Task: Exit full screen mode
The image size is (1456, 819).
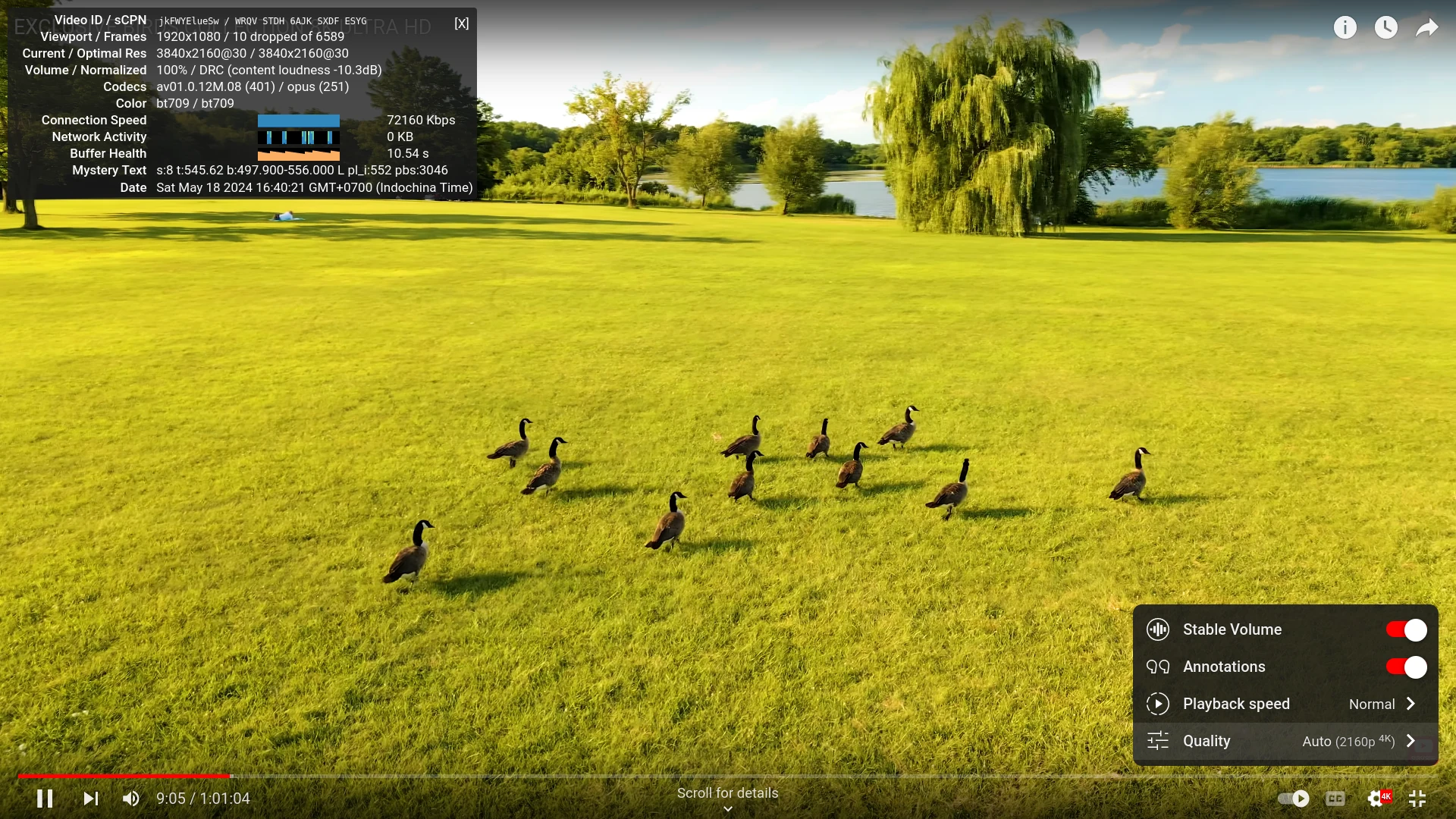Action: [1417, 799]
